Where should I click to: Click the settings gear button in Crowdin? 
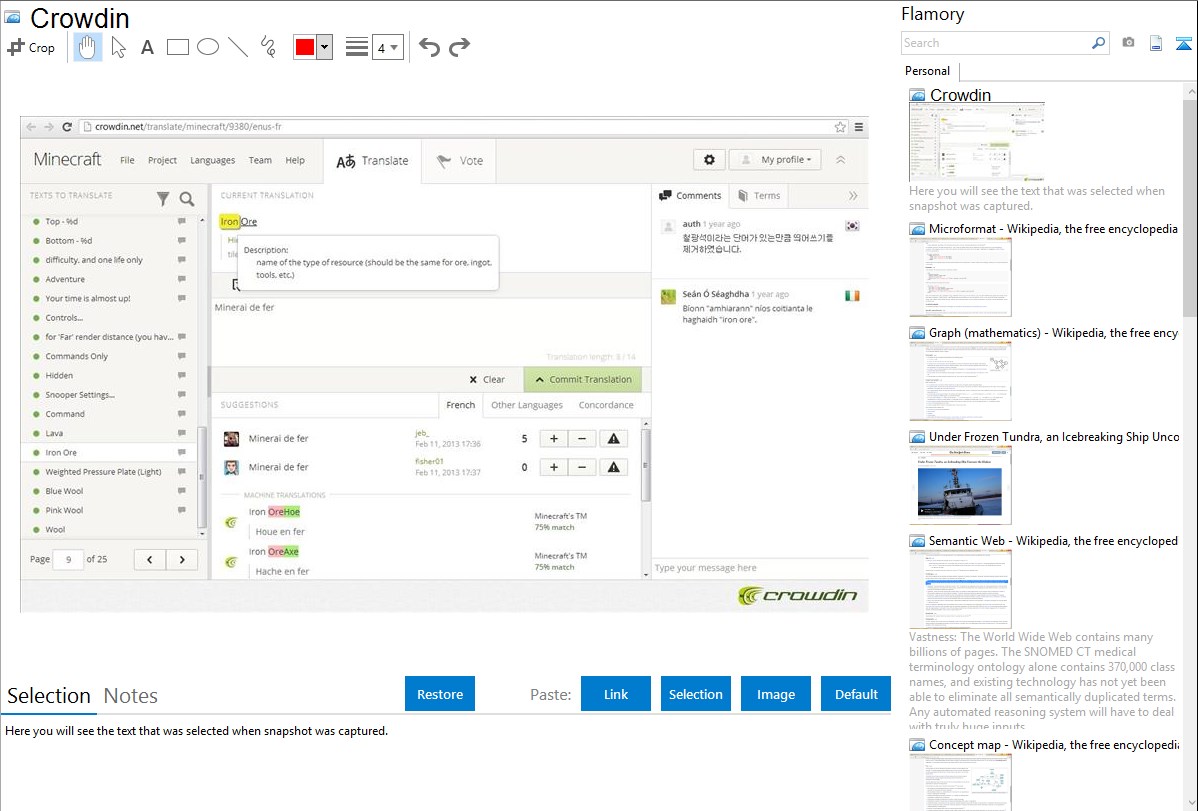click(709, 160)
